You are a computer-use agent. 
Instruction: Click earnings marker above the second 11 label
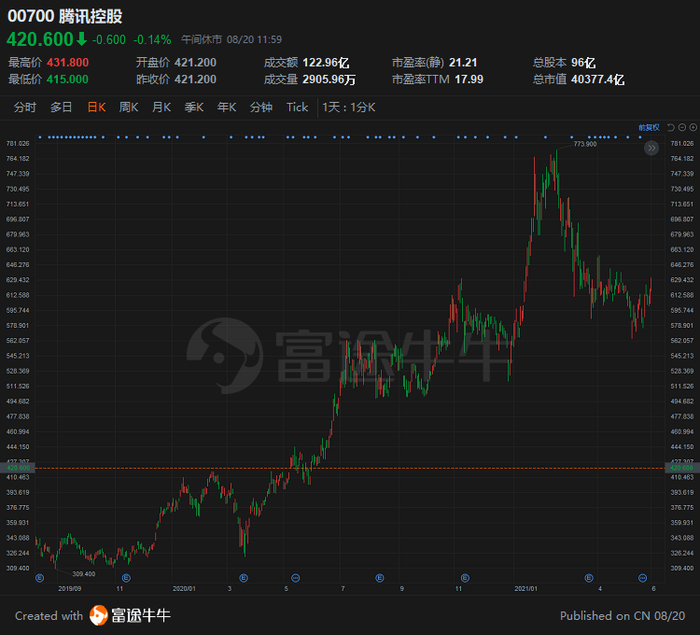(x=465, y=578)
